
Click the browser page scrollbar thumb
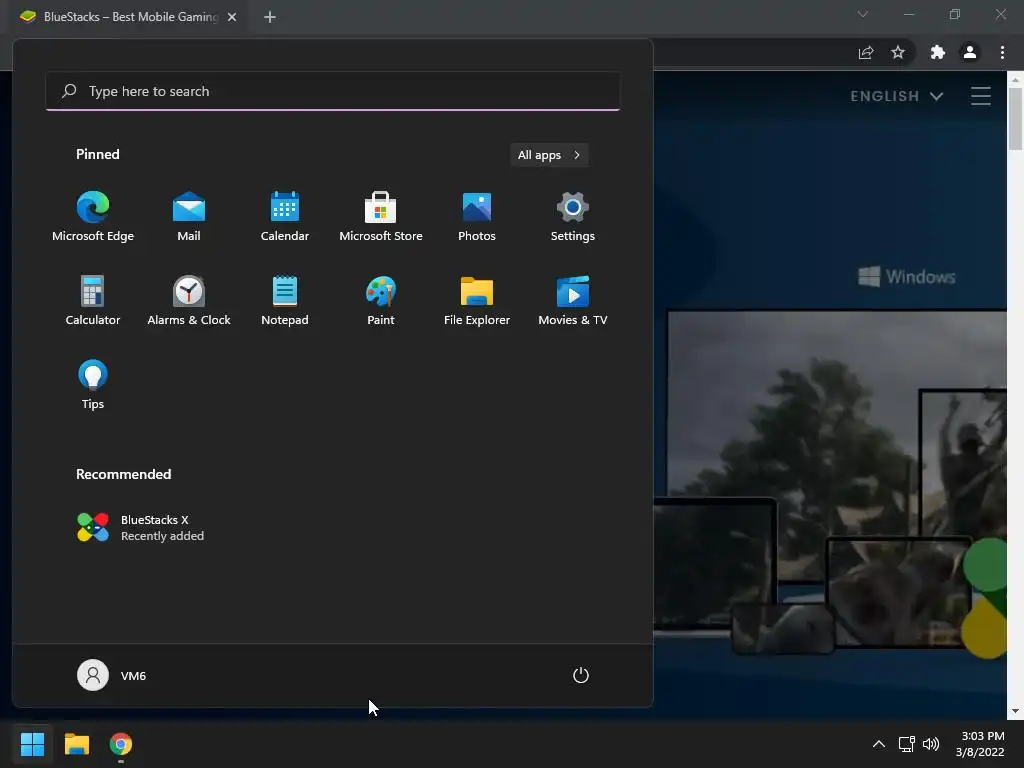[1015, 118]
